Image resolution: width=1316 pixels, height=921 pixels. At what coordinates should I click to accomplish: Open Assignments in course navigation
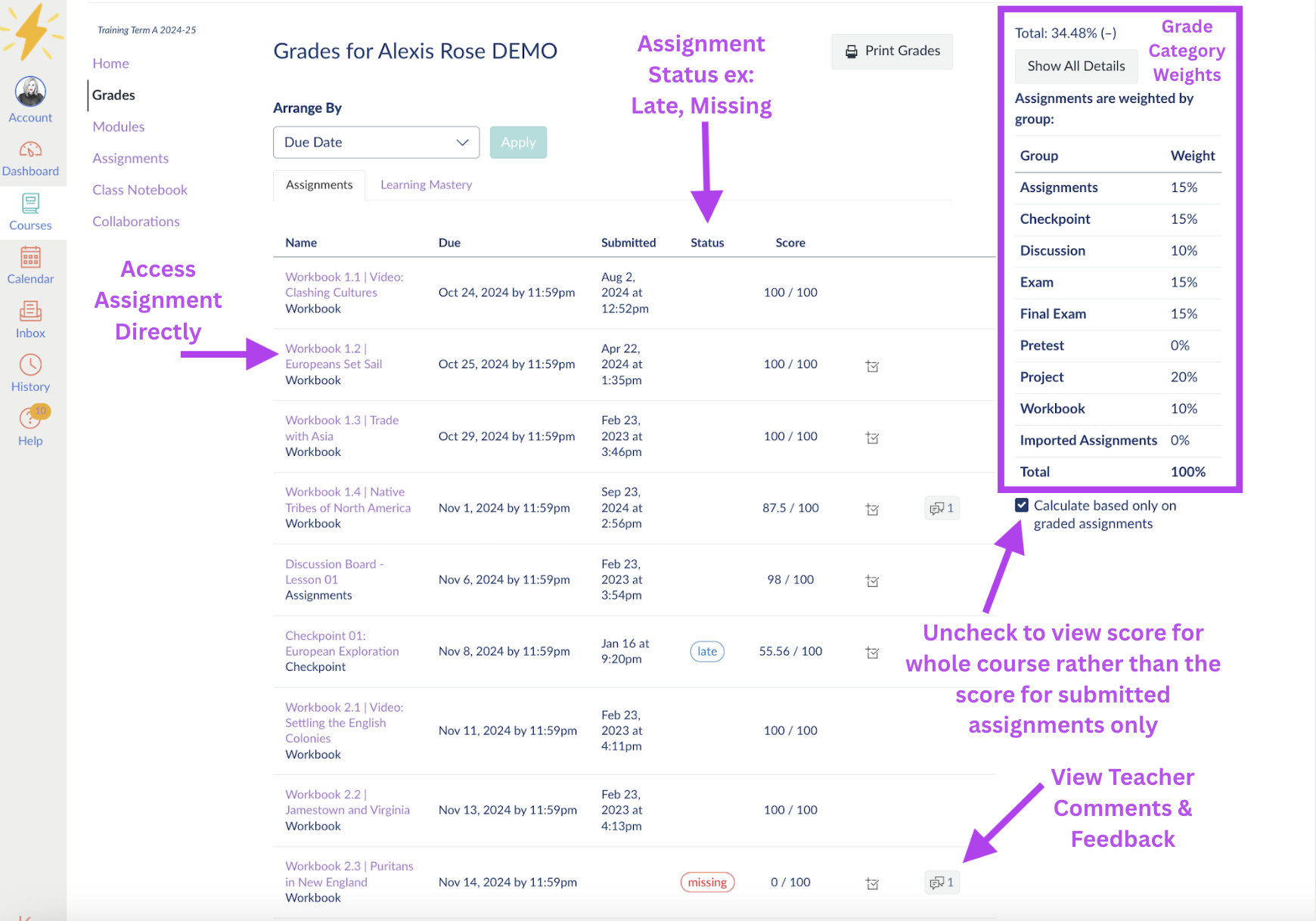click(x=130, y=158)
